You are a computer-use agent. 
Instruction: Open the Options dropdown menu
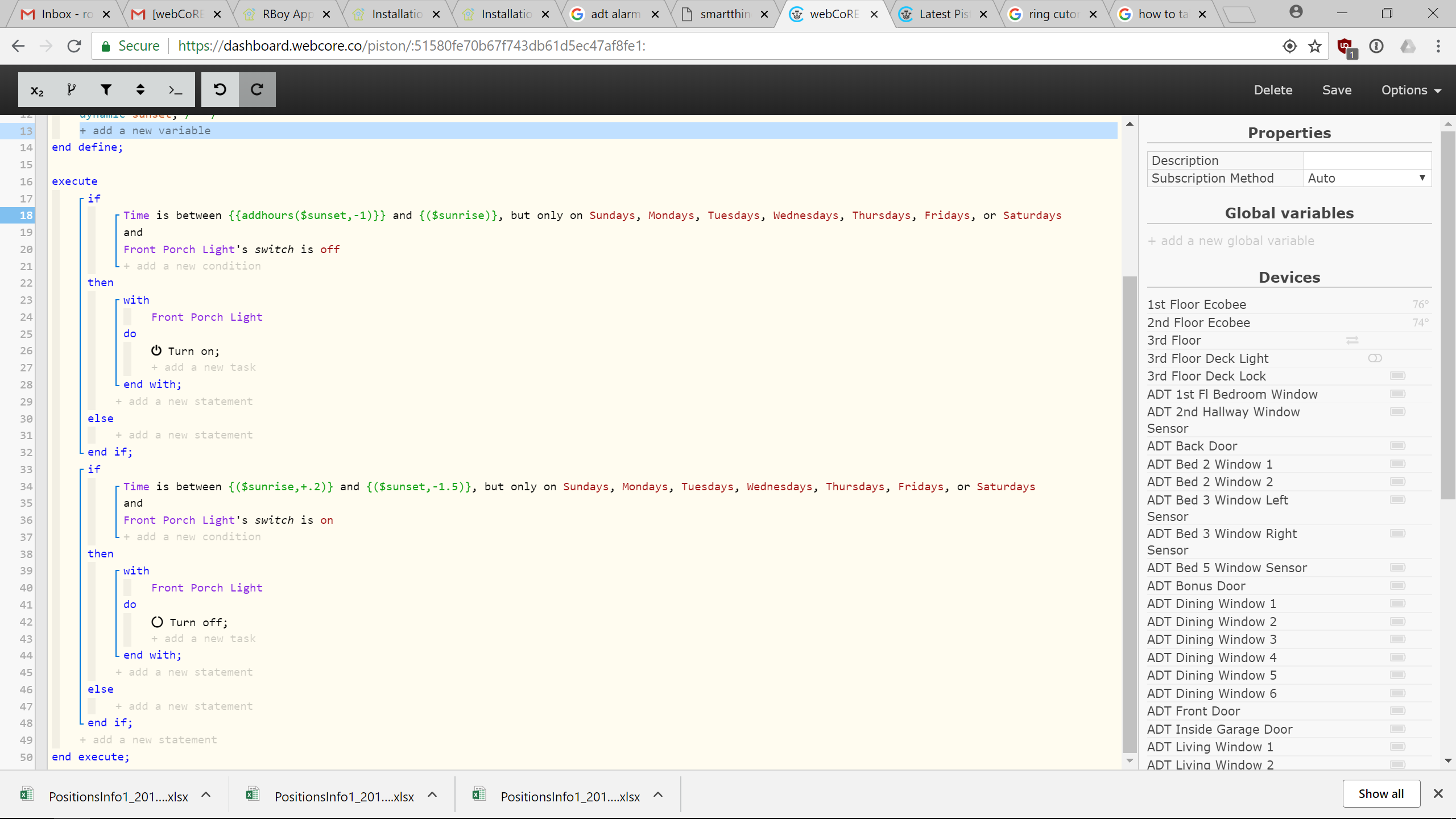click(x=1411, y=90)
